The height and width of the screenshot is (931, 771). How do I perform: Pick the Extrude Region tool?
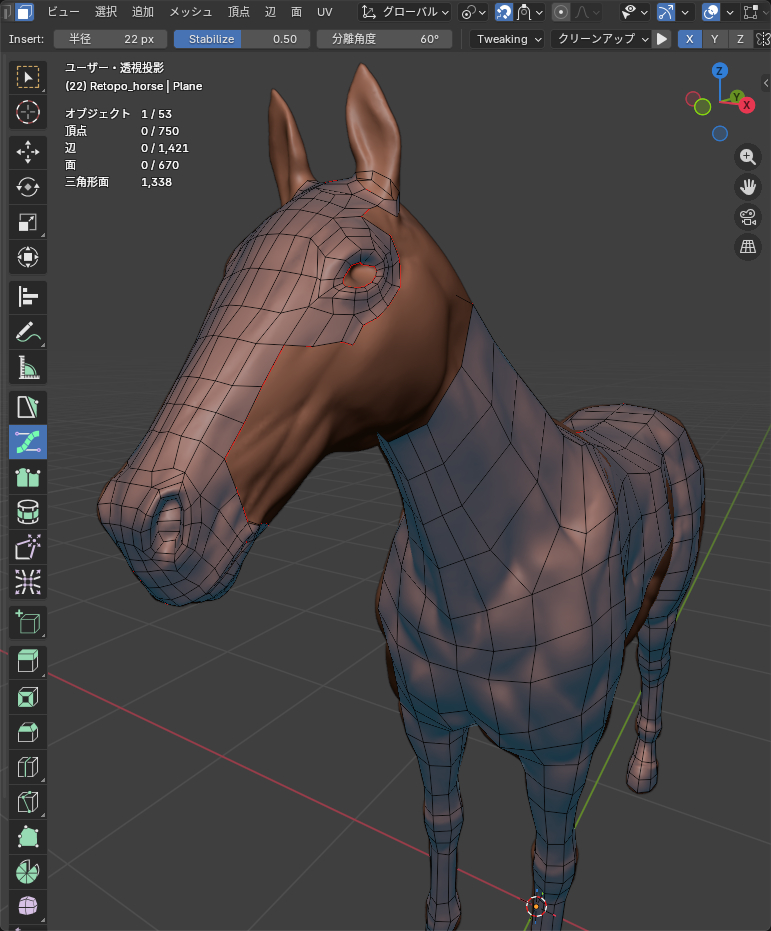28,661
